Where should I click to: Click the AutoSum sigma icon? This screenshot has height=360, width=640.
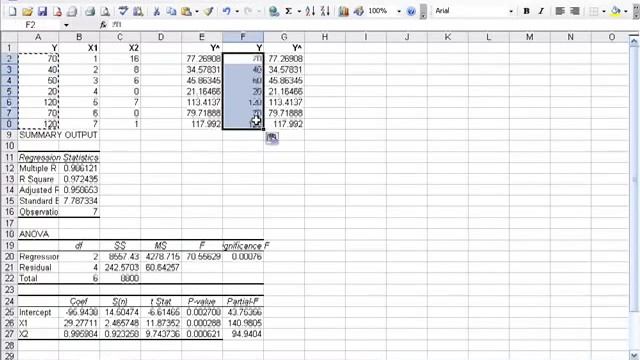pyautogui.click(x=289, y=11)
